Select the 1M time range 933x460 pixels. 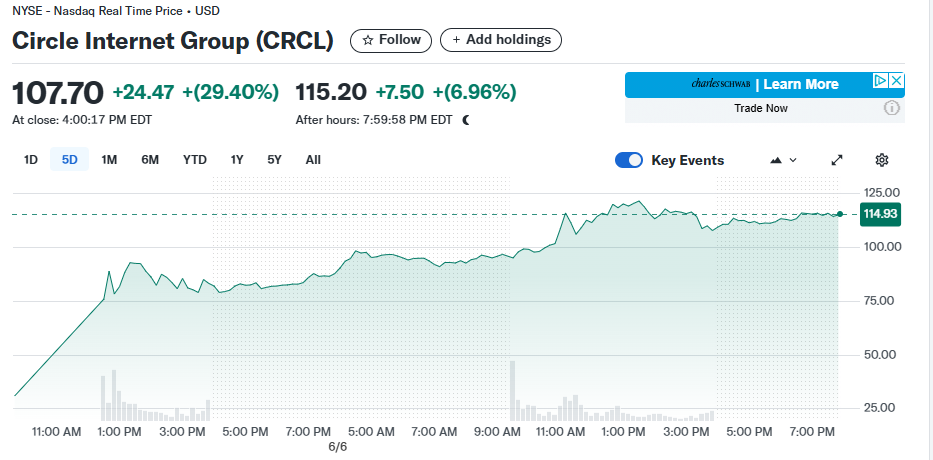[x=109, y=159]
